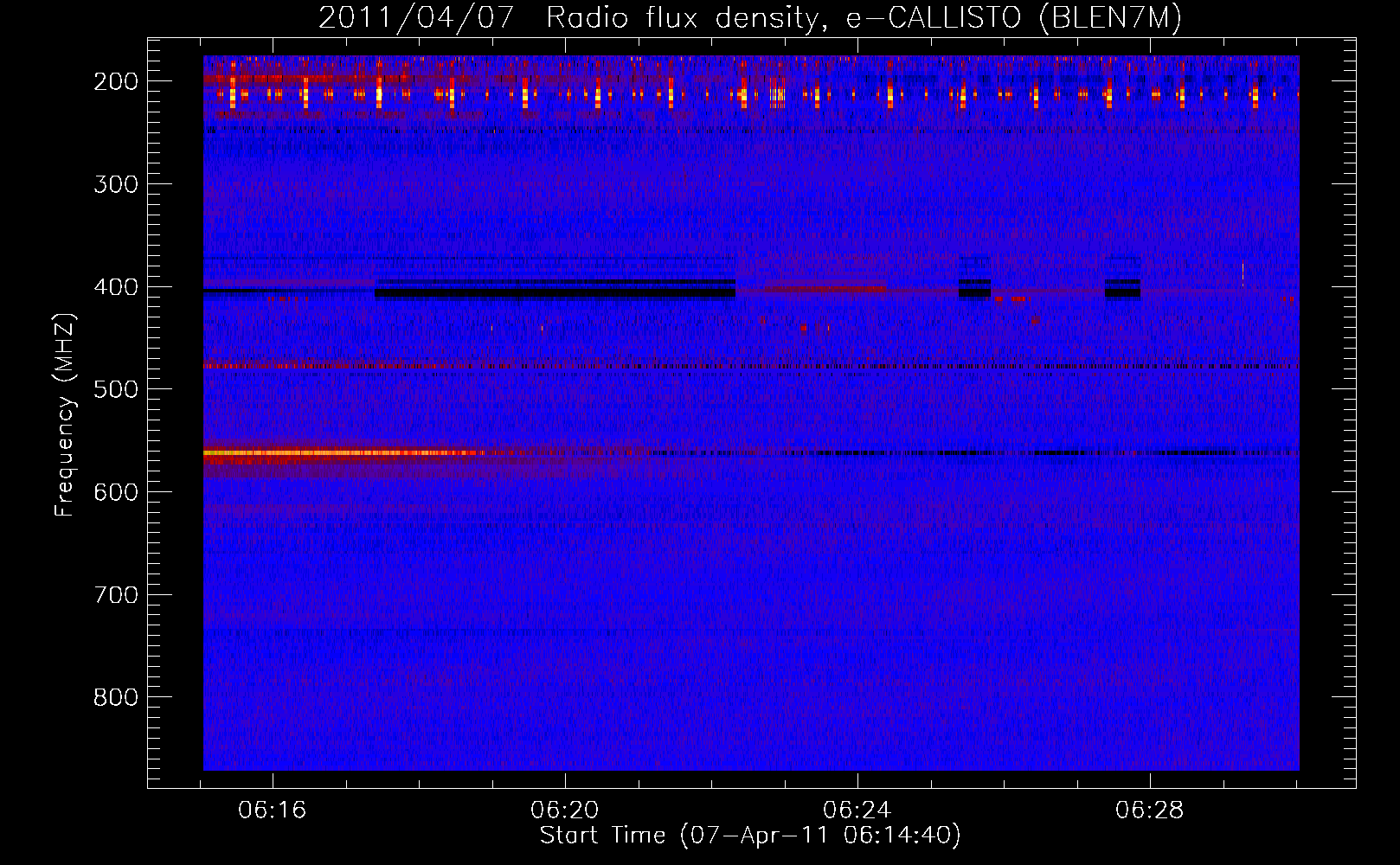The image size is (1400, 865).
Task: Click the 06:28 time tick label
Action: coord(1150,811)
